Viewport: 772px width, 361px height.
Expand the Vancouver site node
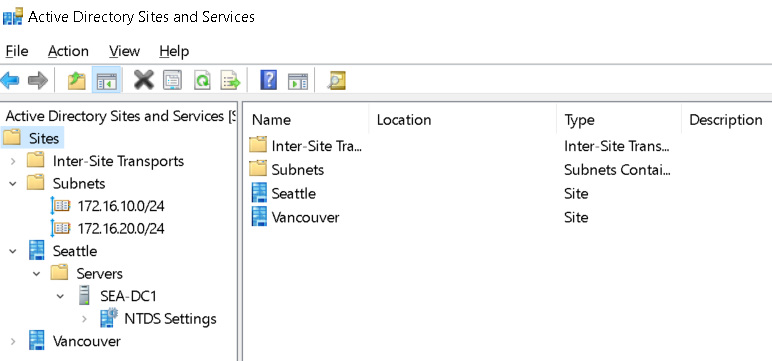coord(13,341)
